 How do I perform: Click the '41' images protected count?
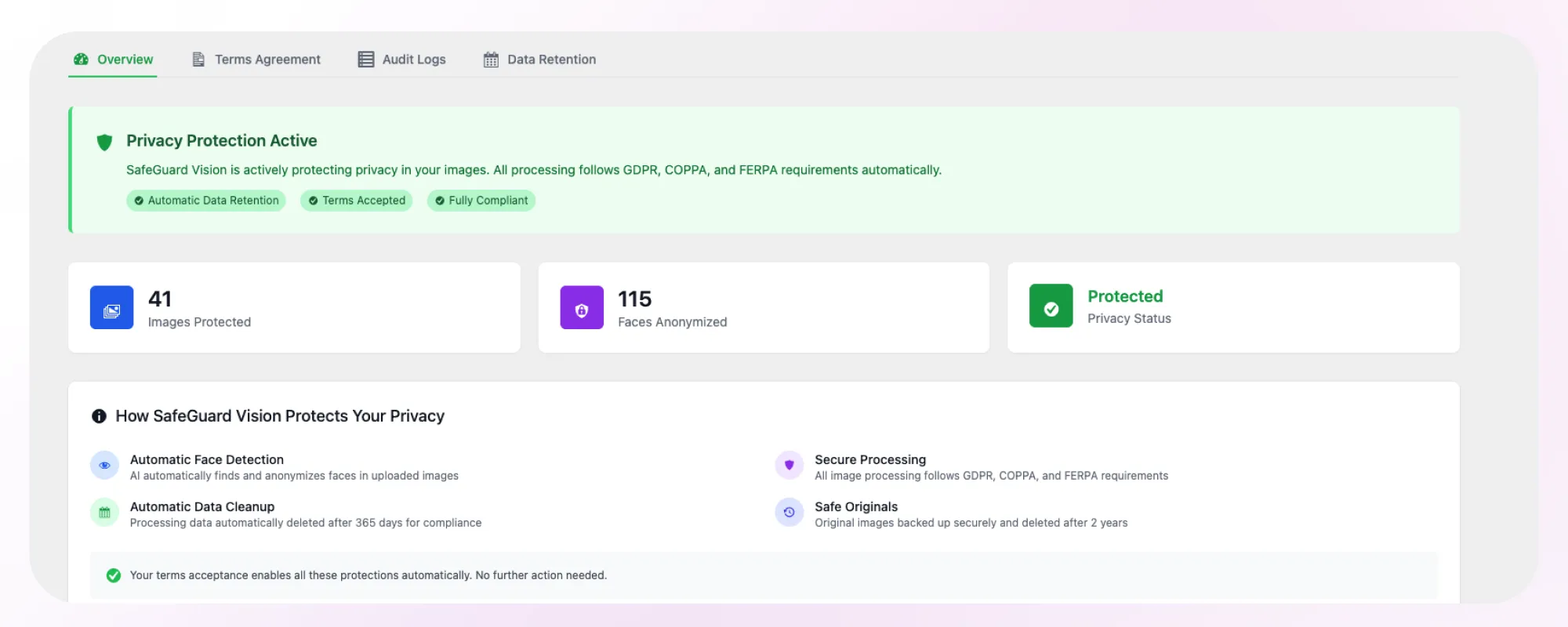(x=160, y=299)
